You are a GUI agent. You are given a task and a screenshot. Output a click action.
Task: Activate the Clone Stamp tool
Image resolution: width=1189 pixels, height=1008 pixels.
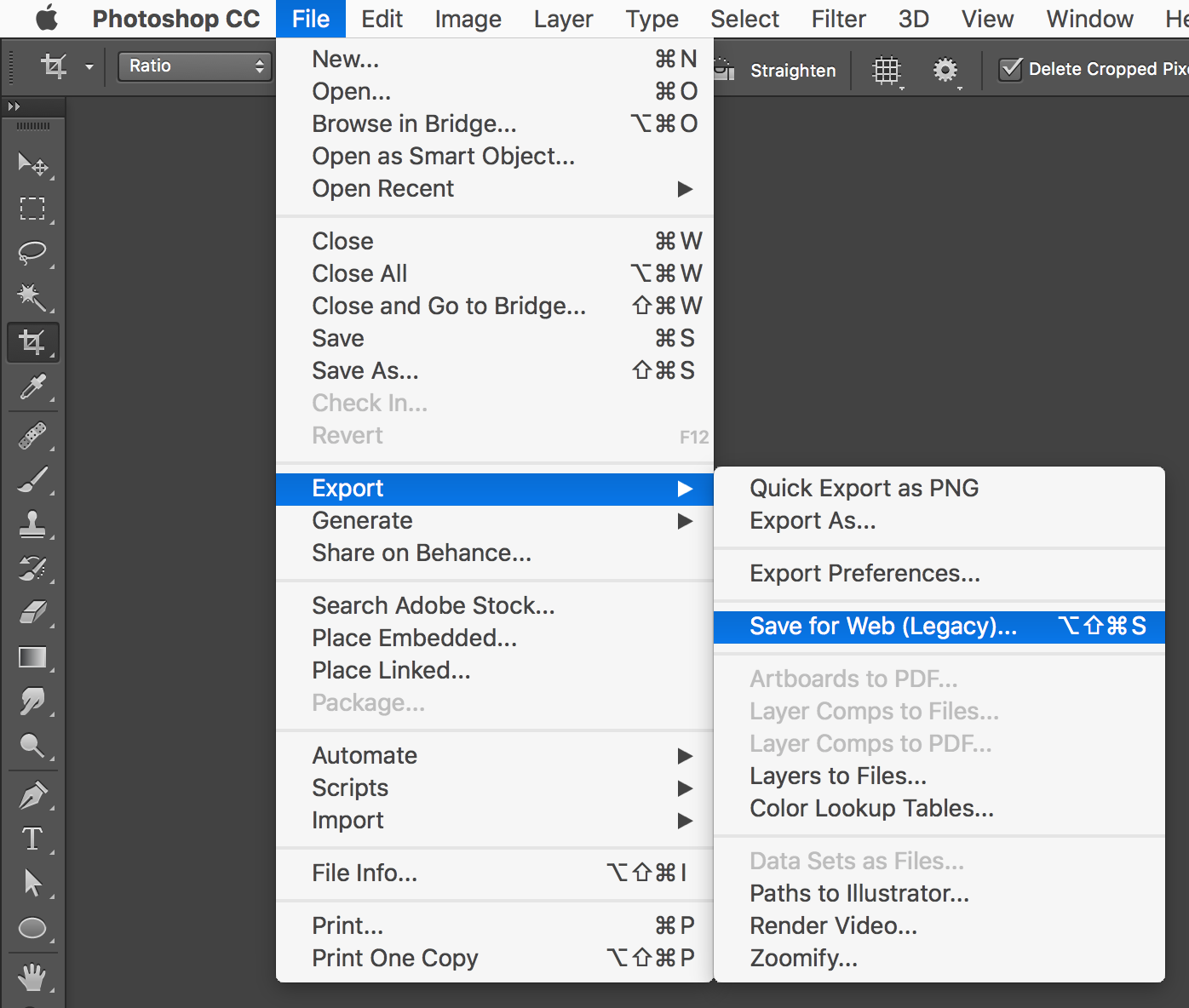click(x=32, y=524)
